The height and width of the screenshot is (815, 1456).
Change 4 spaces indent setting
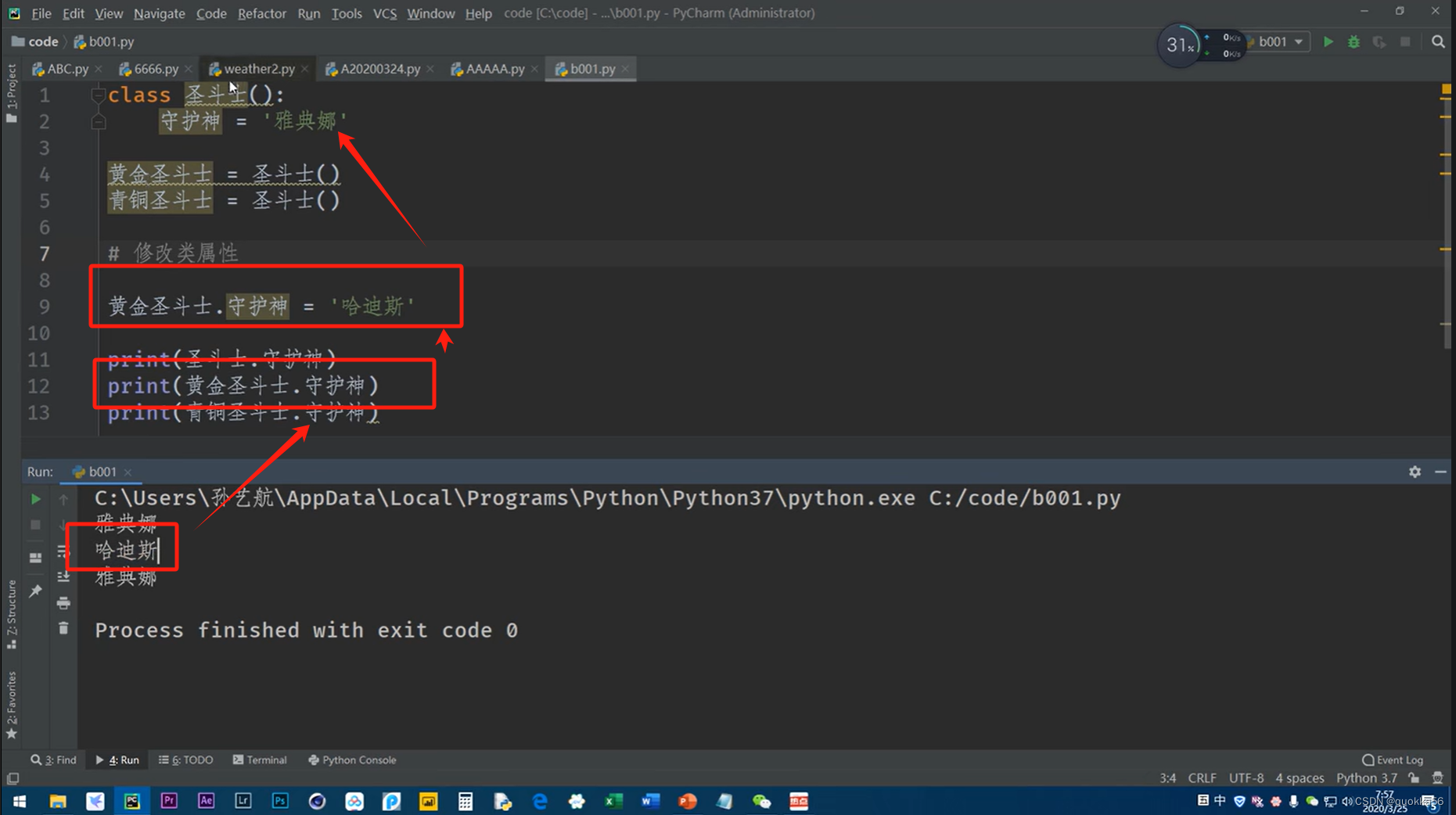pyautogui.click(x=1300, y=778)
